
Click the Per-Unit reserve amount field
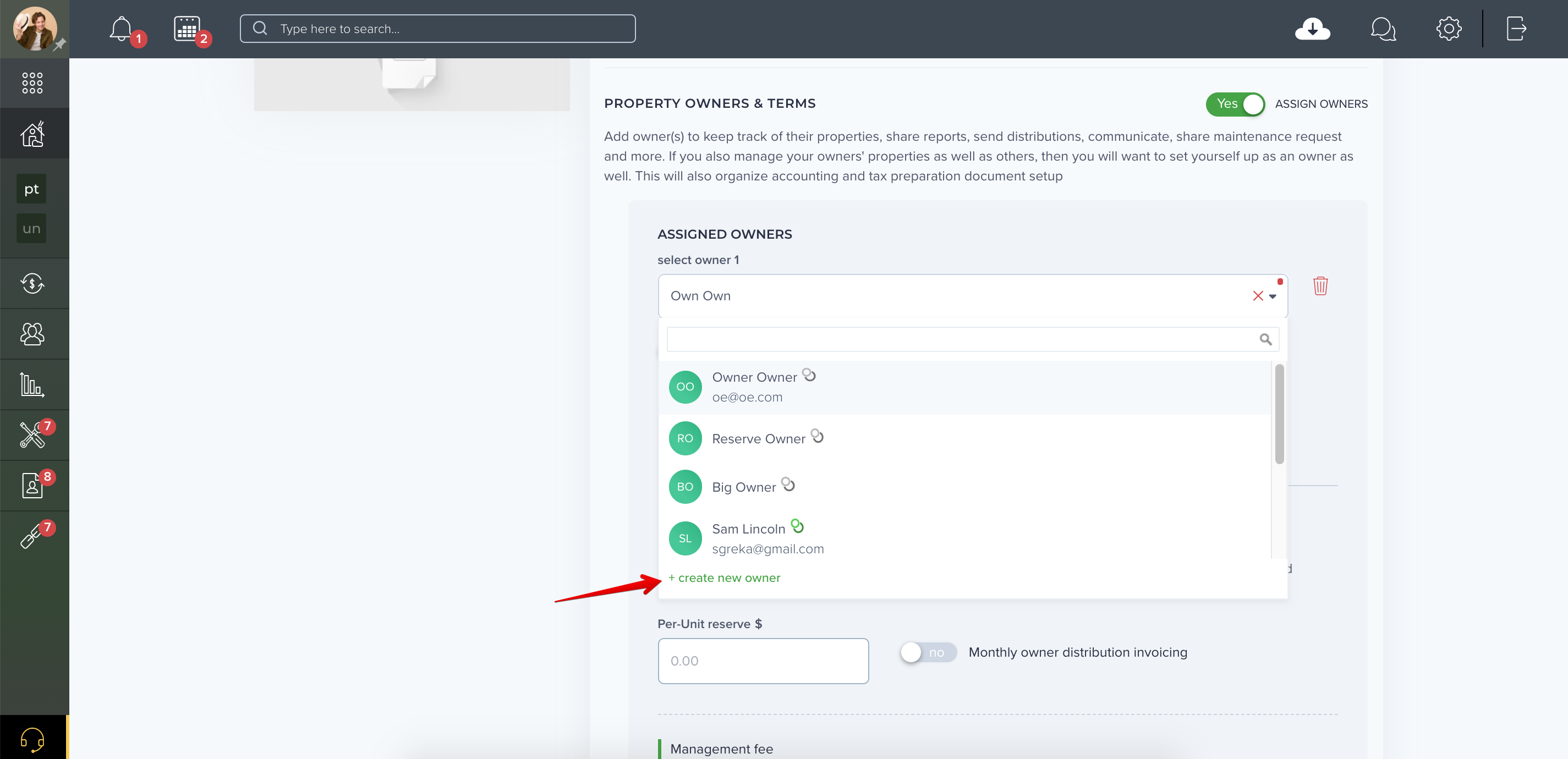click(x=763, y=661)
